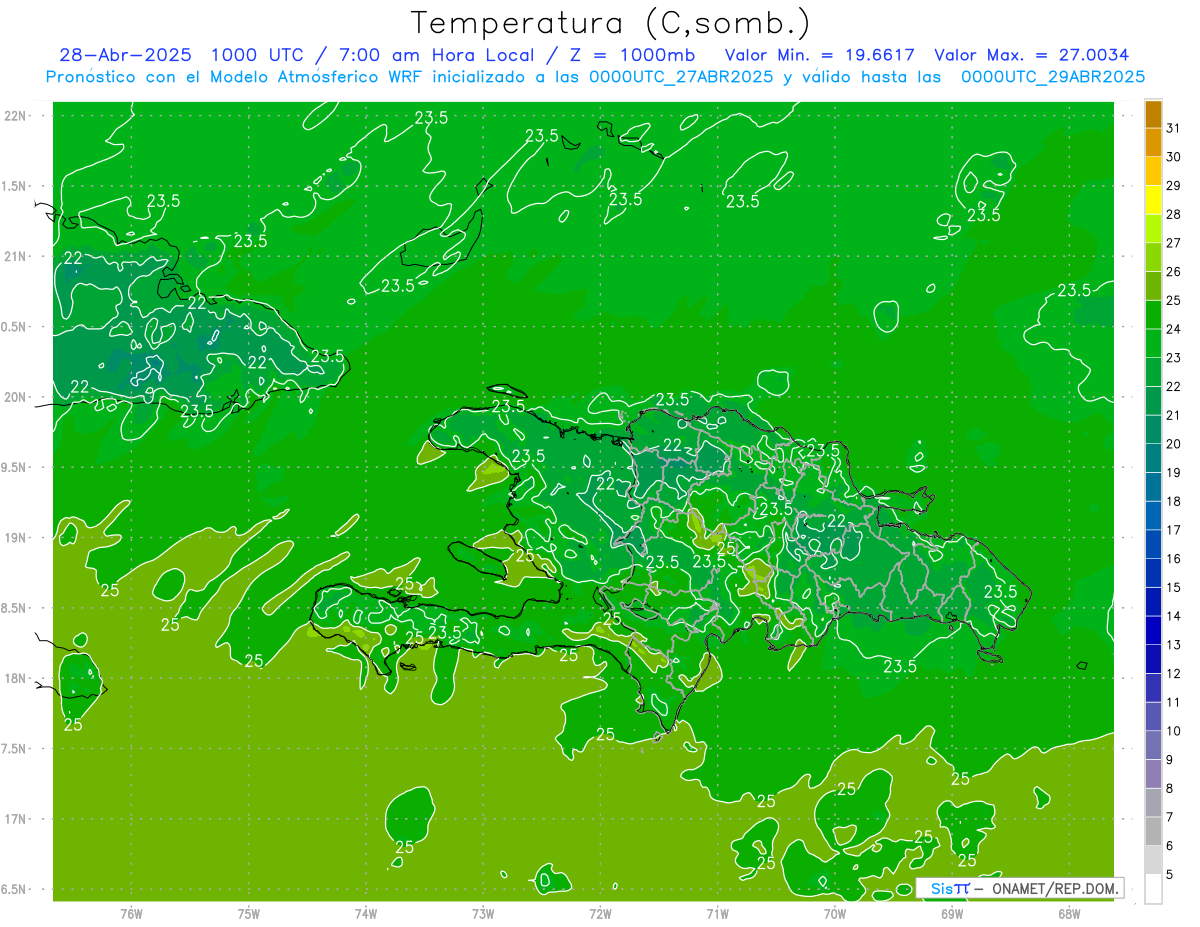The image size is (1200, 927).
Task: Click the 75W longitude axis label
Action: [249, 913]
